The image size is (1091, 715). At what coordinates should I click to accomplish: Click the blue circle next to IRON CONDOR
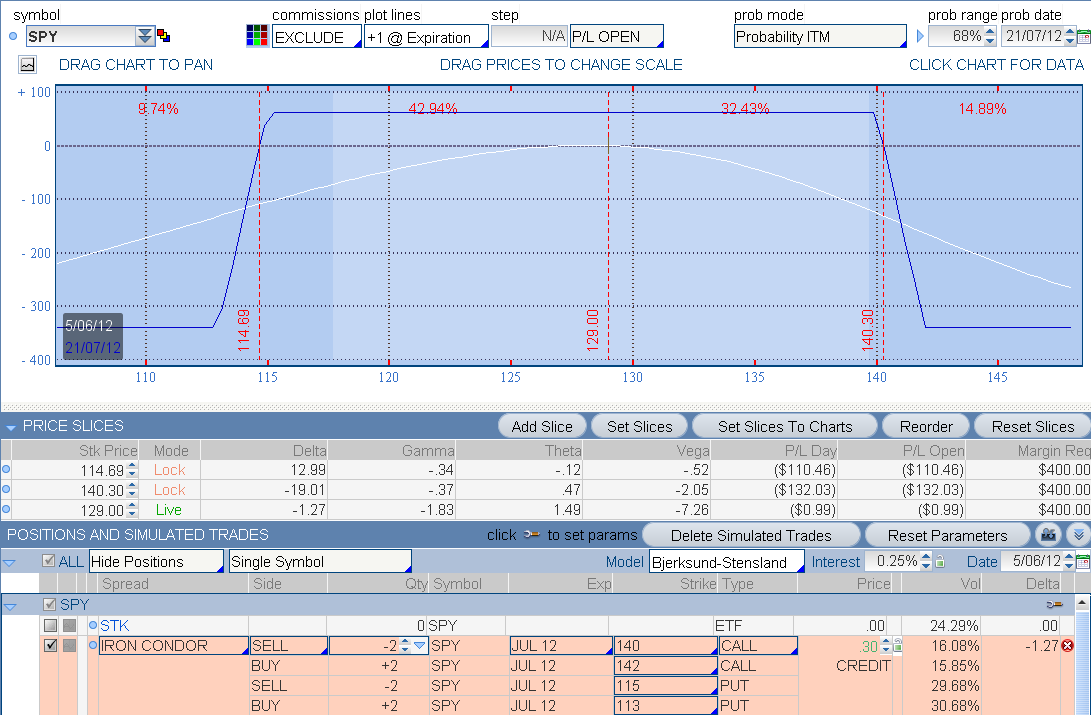93,645
